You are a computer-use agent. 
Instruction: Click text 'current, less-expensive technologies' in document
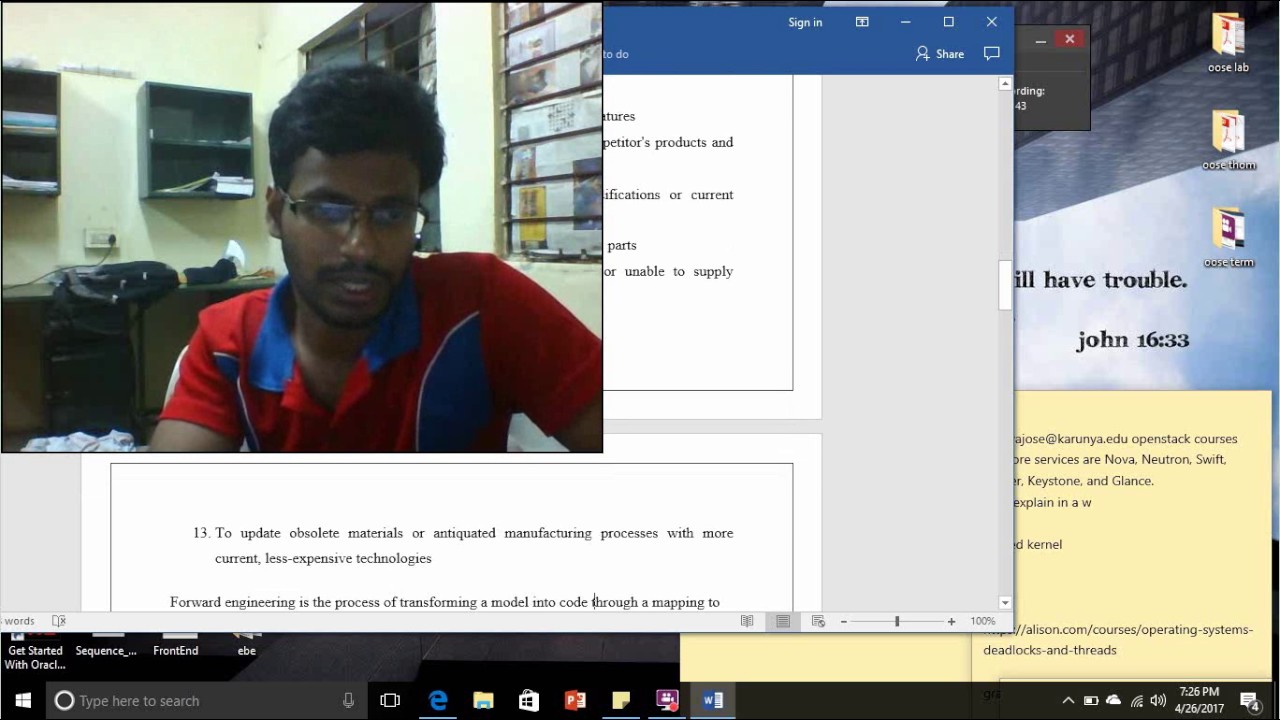[x=323, y=558]
